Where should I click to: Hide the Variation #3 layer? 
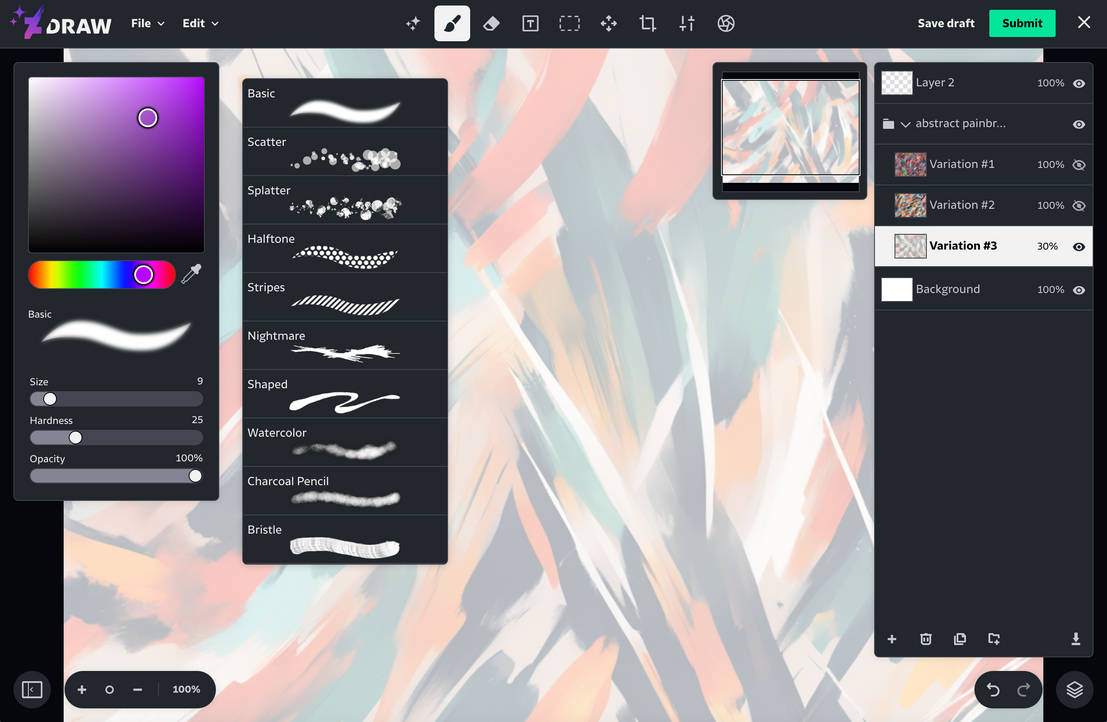(x=1079, y=246)
